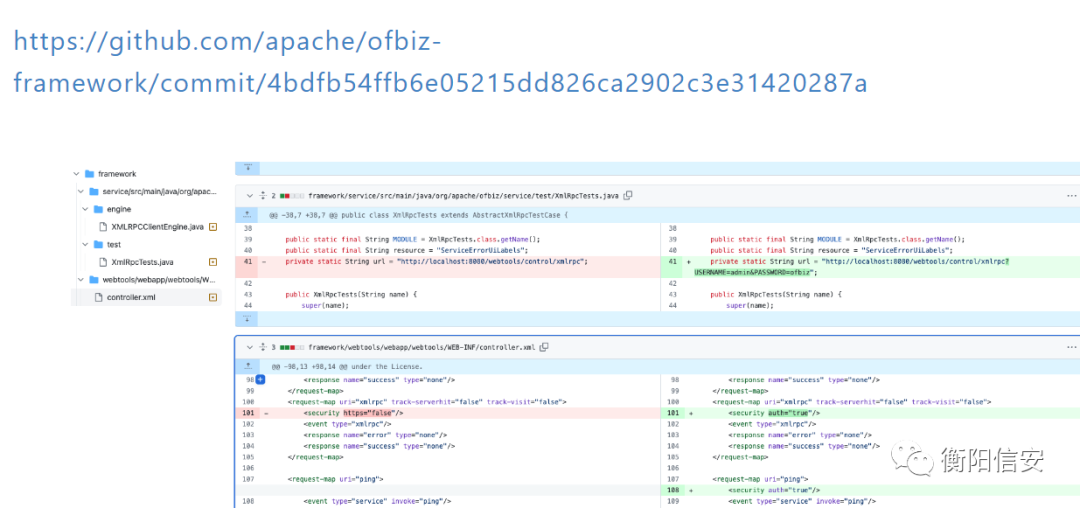Select controller.xml in the file tree
Screen dimensions: 1080x508
[x=129, y=297]
